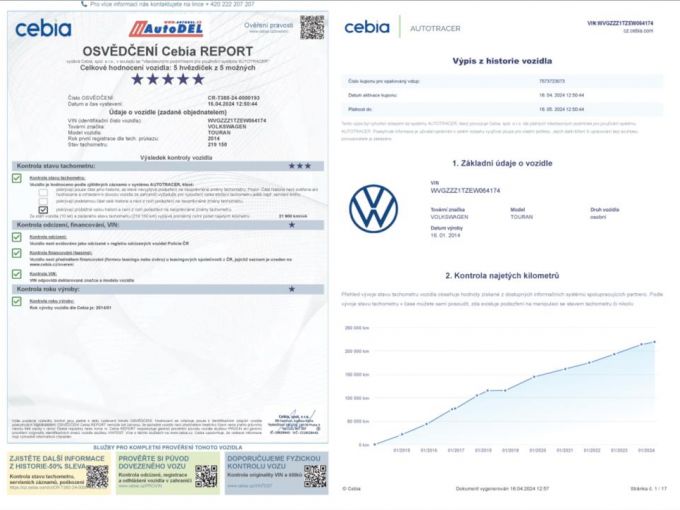Open the yellow Zjistěte další informace banner
680x510 pixels.
tap(59, 473)
